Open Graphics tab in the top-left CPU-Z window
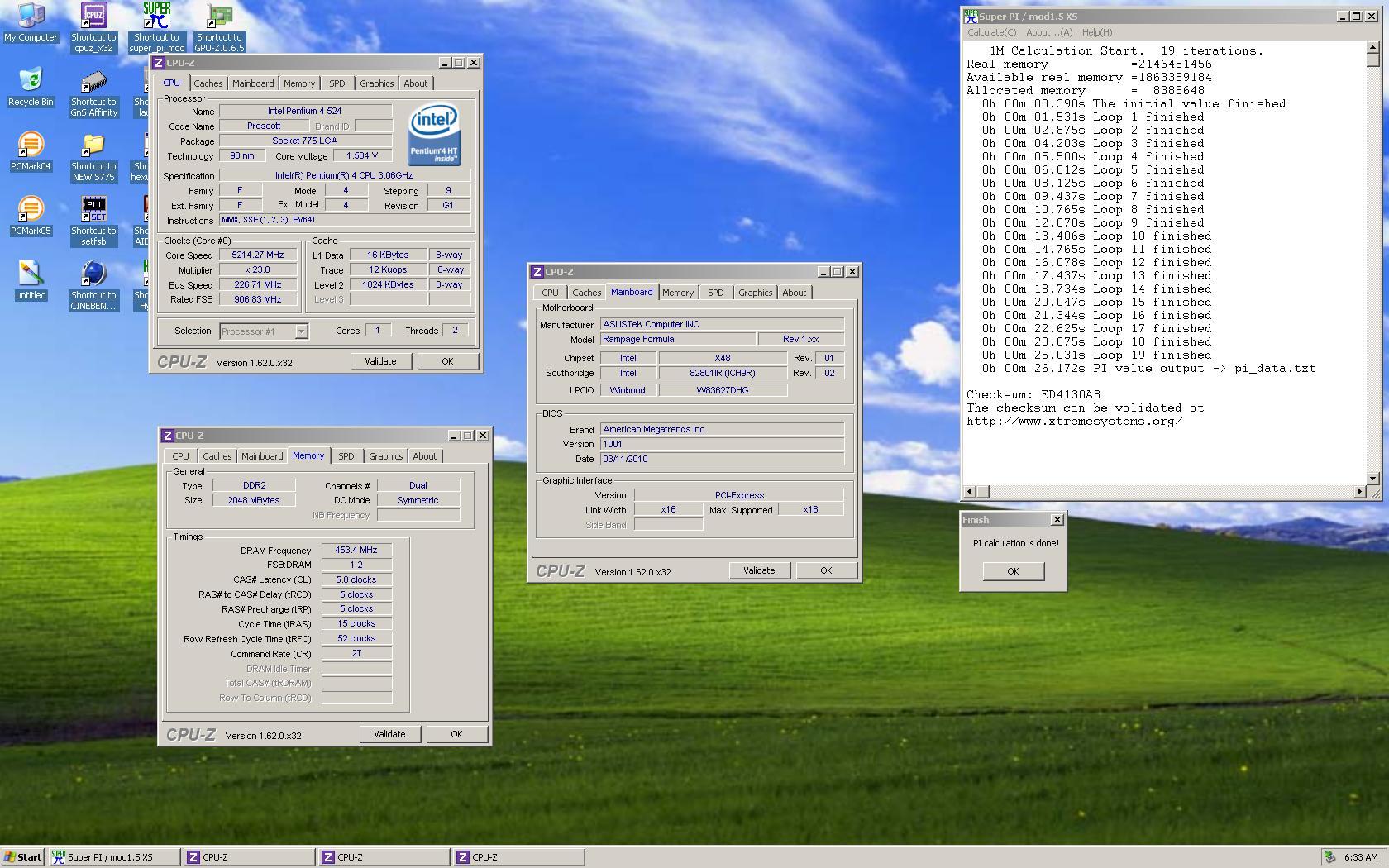 [376, 83]
